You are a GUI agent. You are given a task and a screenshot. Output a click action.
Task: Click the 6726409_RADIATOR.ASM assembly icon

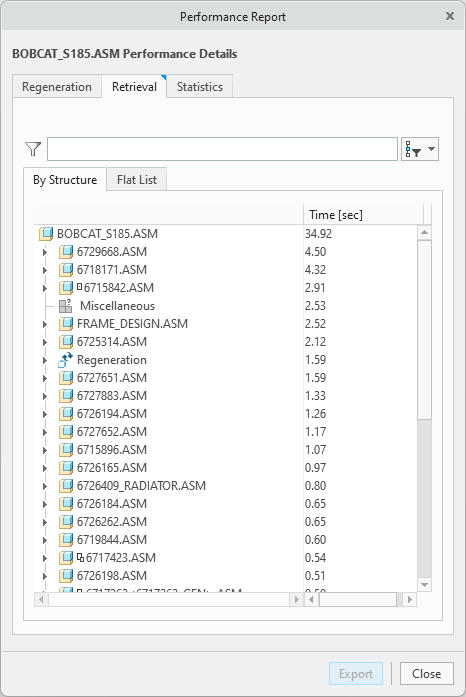point(66,486)
